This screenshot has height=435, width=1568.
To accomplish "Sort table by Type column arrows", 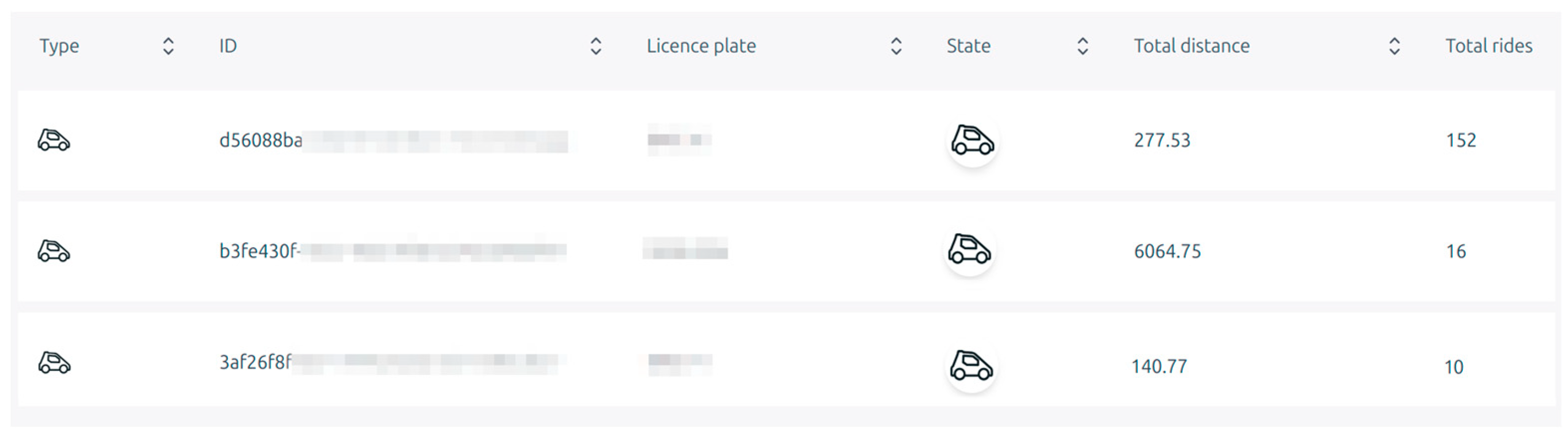I will (168, 46).
